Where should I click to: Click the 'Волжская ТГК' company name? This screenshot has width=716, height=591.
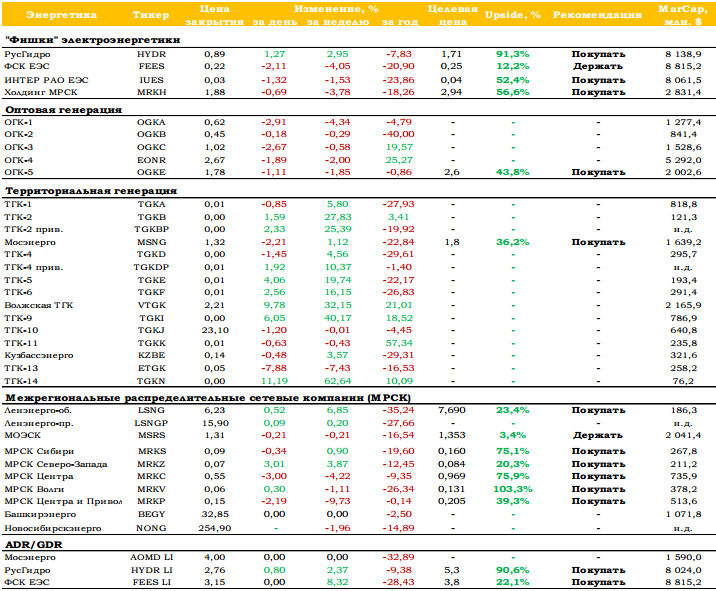tap(39, 305)
